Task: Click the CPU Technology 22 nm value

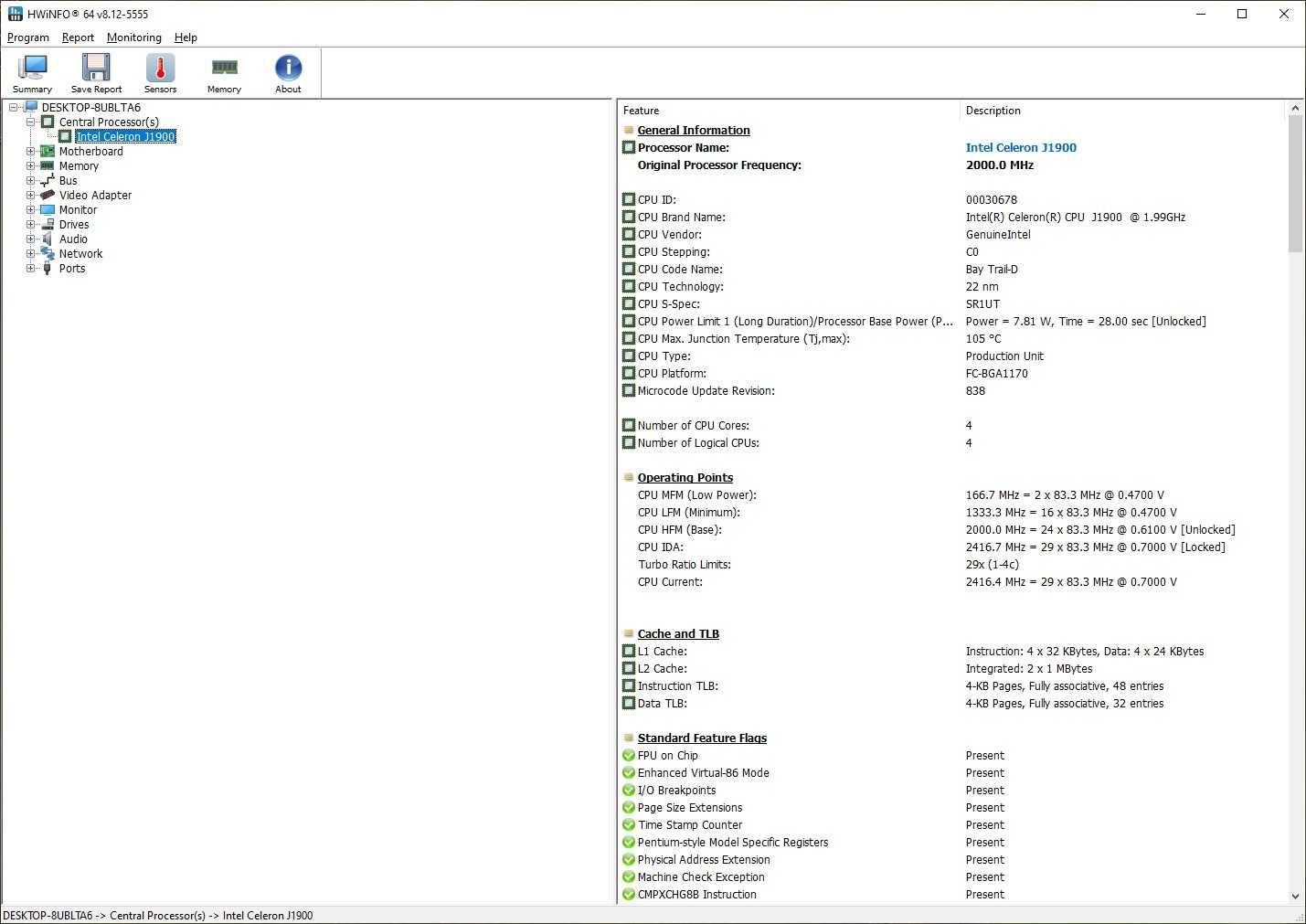Action: (x=982, y=287)
